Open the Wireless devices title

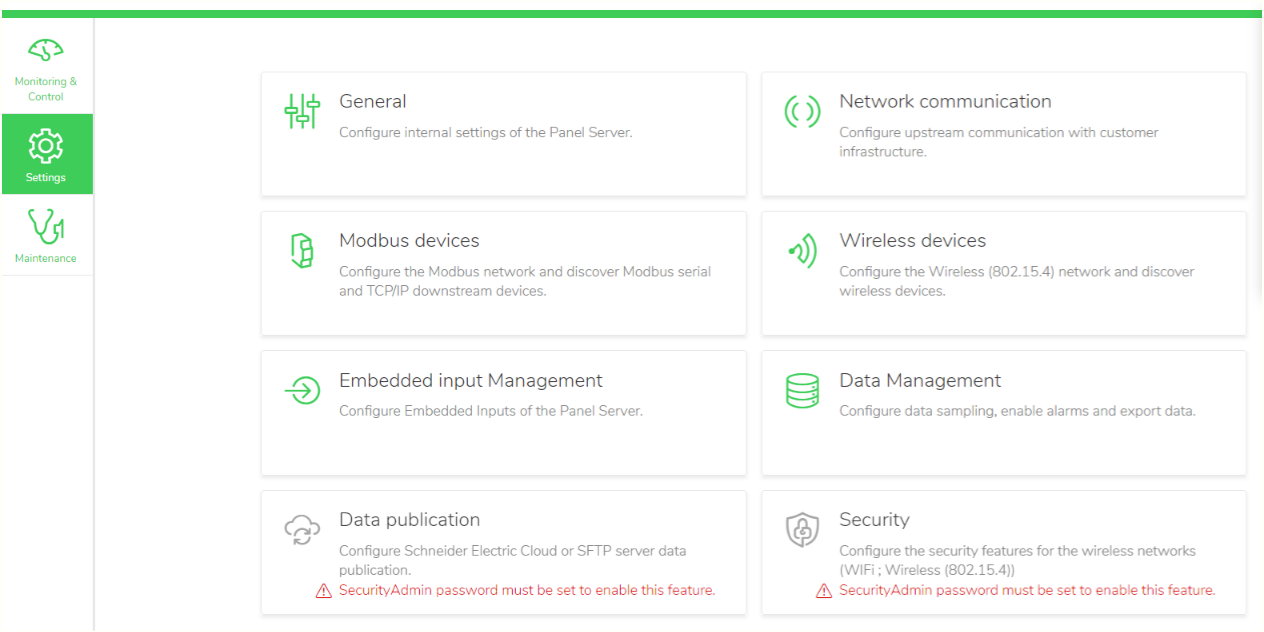(x=913, y=240)
